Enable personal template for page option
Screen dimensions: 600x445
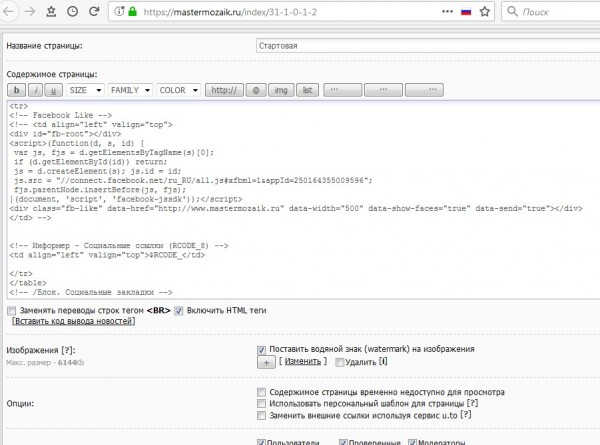261,404
